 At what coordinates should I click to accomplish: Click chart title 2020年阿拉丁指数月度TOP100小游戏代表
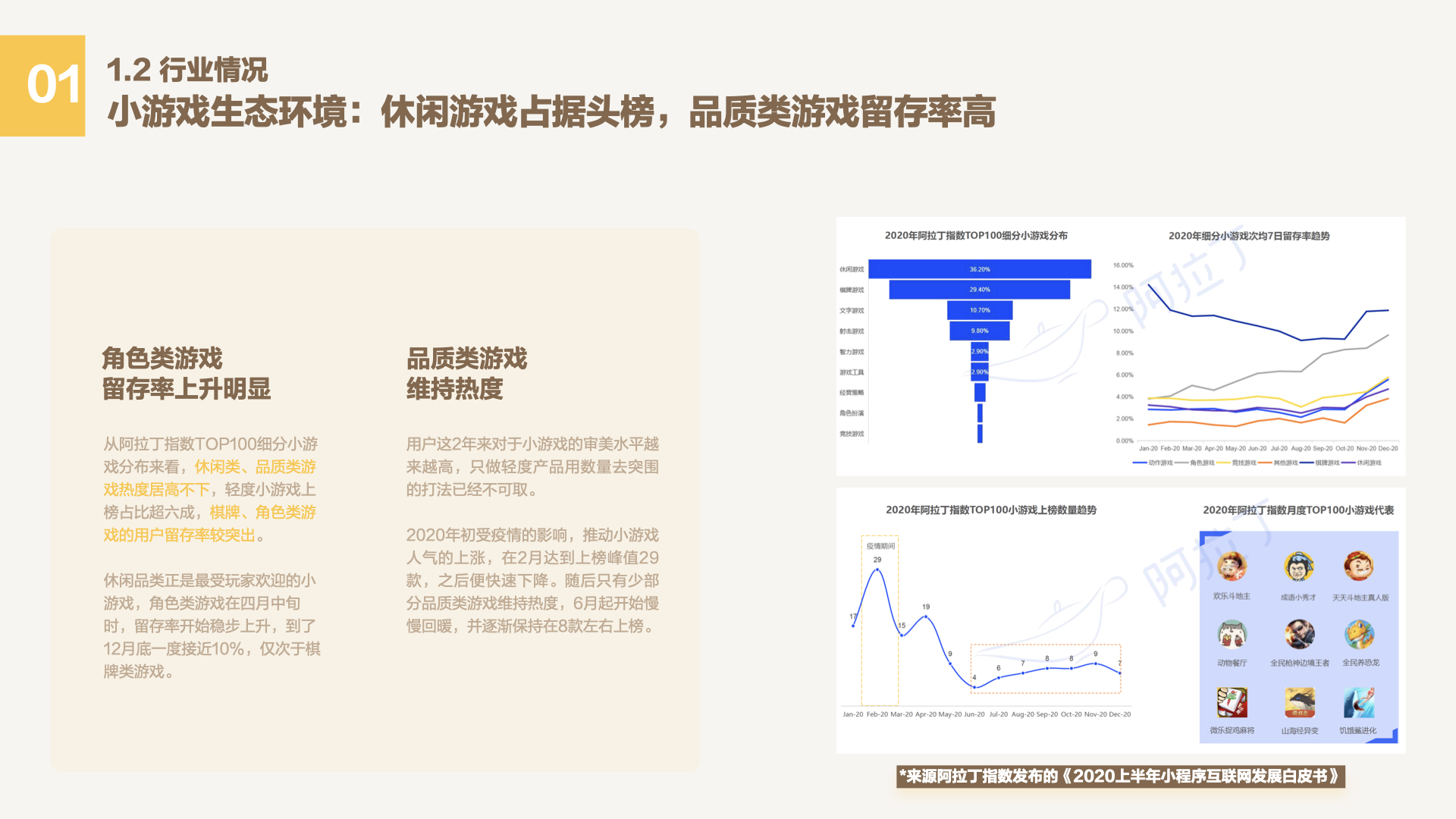[x=1298, y=510]
